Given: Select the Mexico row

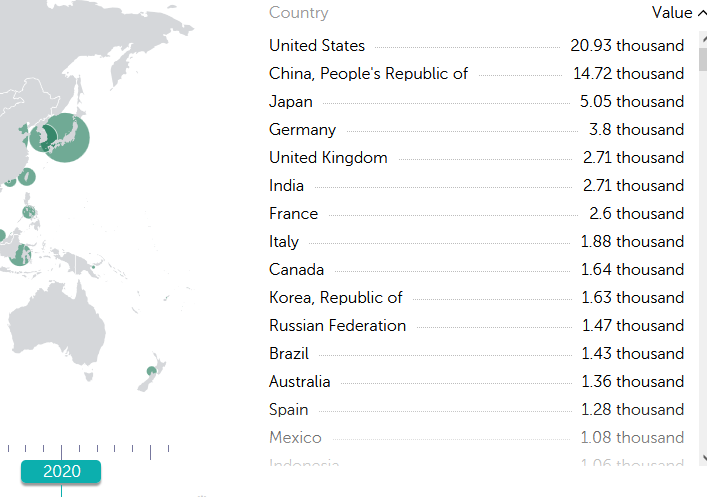Looking at the screenshot, I should tap(476, 437).
